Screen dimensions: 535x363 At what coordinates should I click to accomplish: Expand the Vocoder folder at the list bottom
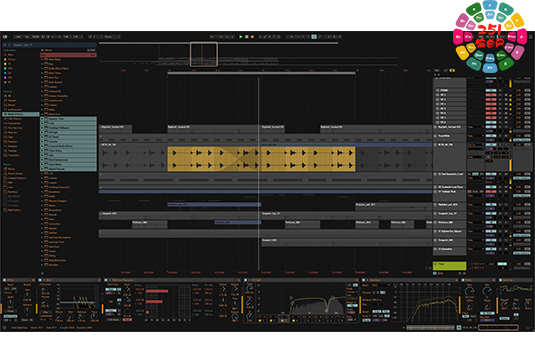point(42,265)
